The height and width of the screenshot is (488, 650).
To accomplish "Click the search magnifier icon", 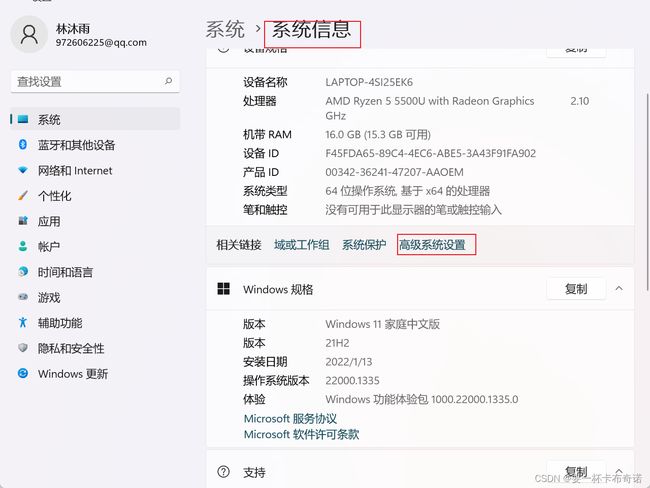I will coord(168,81).
